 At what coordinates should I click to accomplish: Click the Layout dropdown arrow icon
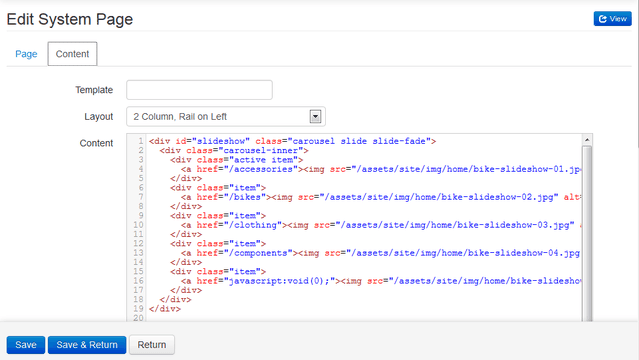pyautogui.click(x=315, y=117)
